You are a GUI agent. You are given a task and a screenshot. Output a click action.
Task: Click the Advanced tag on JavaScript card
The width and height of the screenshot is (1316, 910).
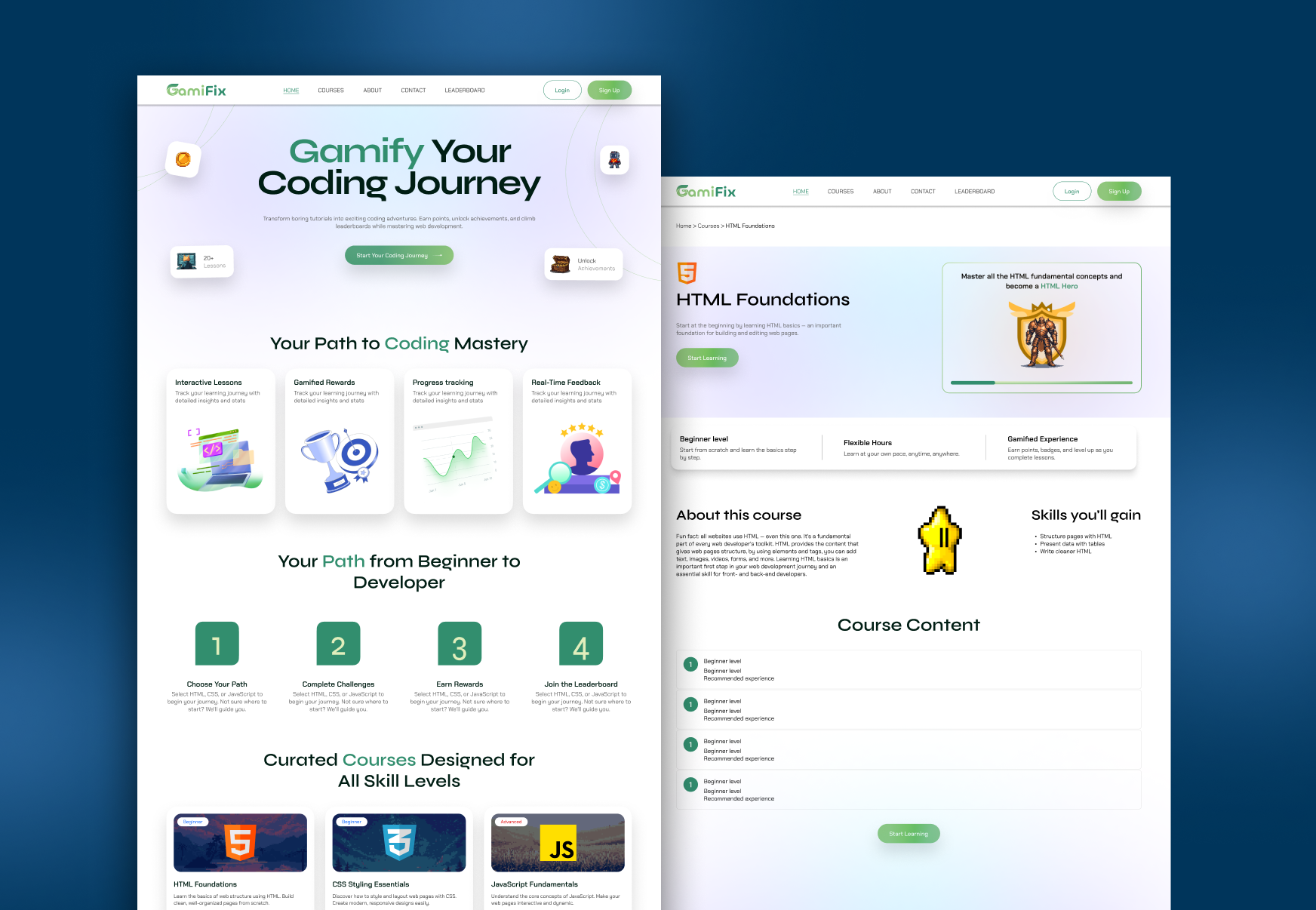(511, 822)
